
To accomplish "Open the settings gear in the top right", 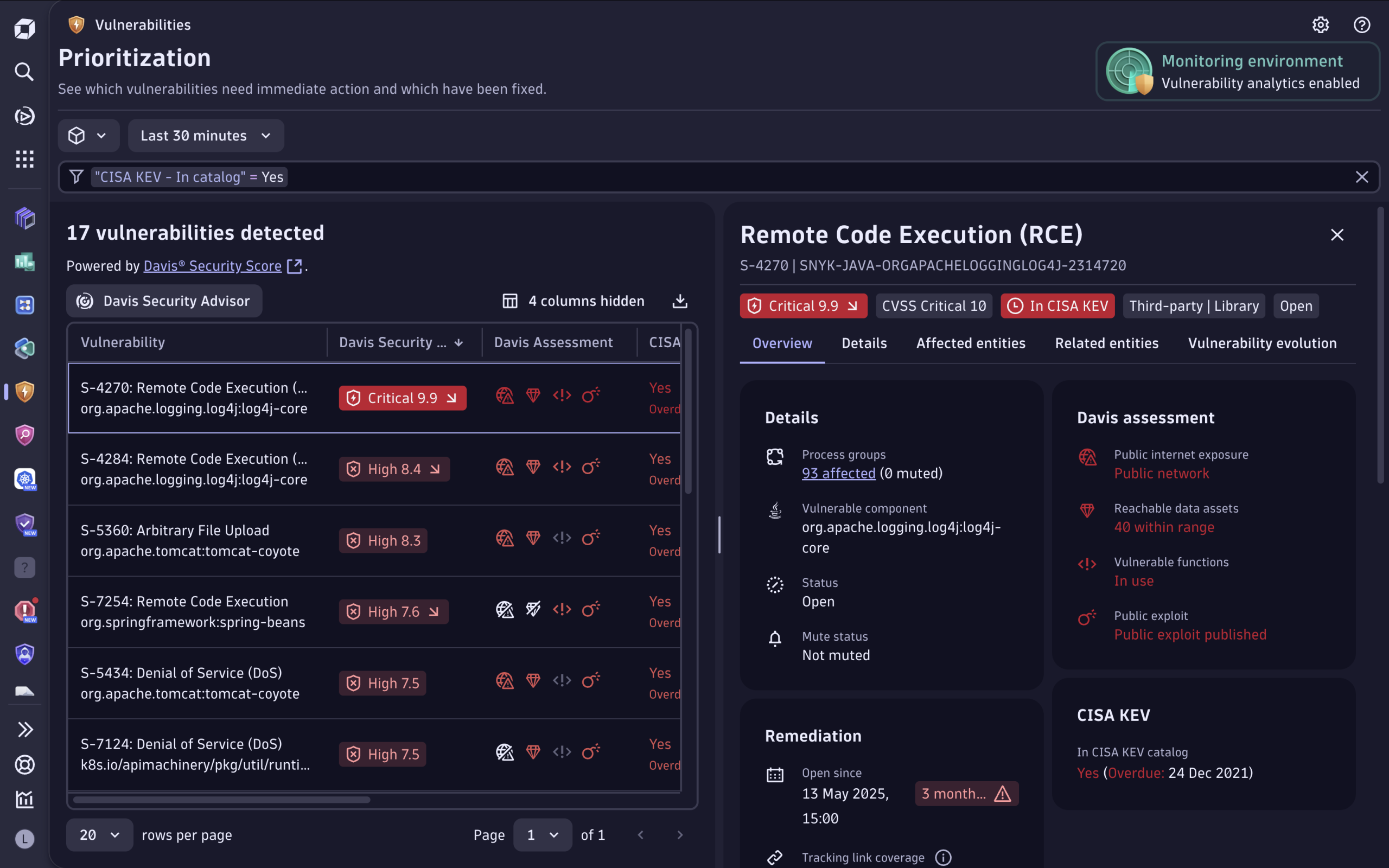I will point(1321,25).
